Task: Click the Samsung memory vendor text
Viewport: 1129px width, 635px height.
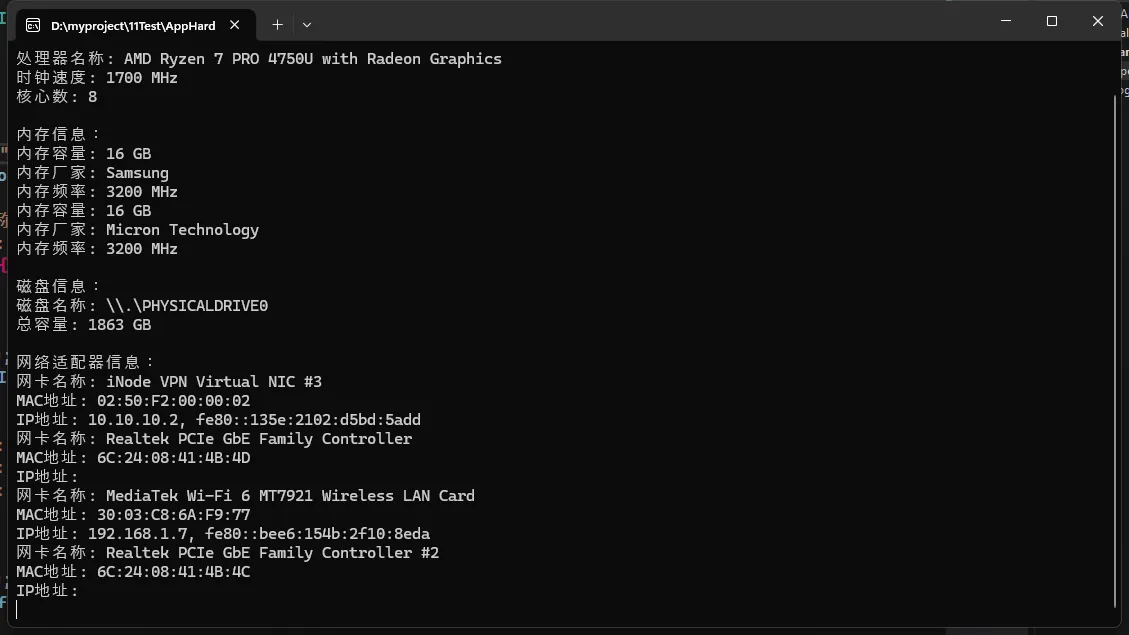Action: [x=137, y=173]
